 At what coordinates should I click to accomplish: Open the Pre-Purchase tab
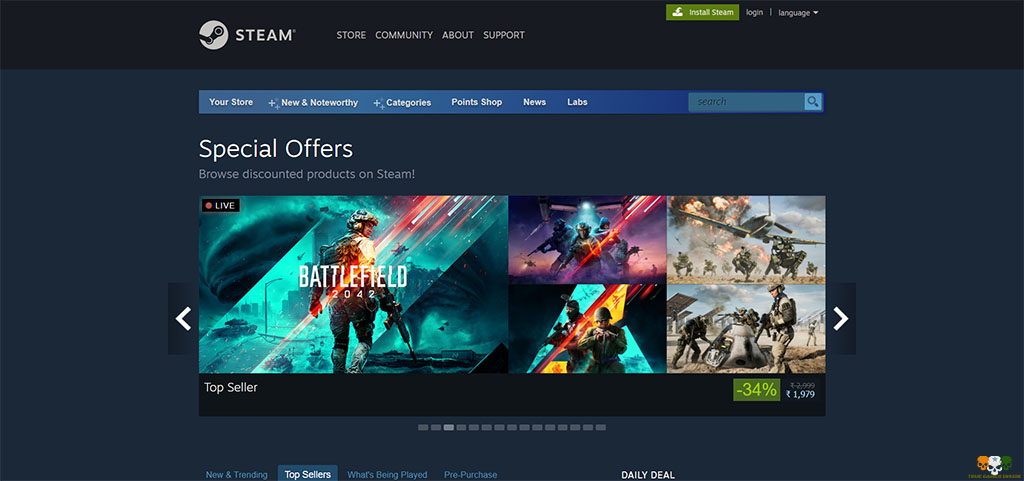coord(470,474)
